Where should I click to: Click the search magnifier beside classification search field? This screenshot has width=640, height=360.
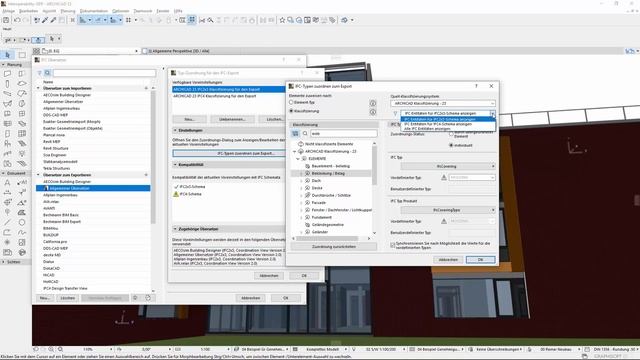coord(305,133)
